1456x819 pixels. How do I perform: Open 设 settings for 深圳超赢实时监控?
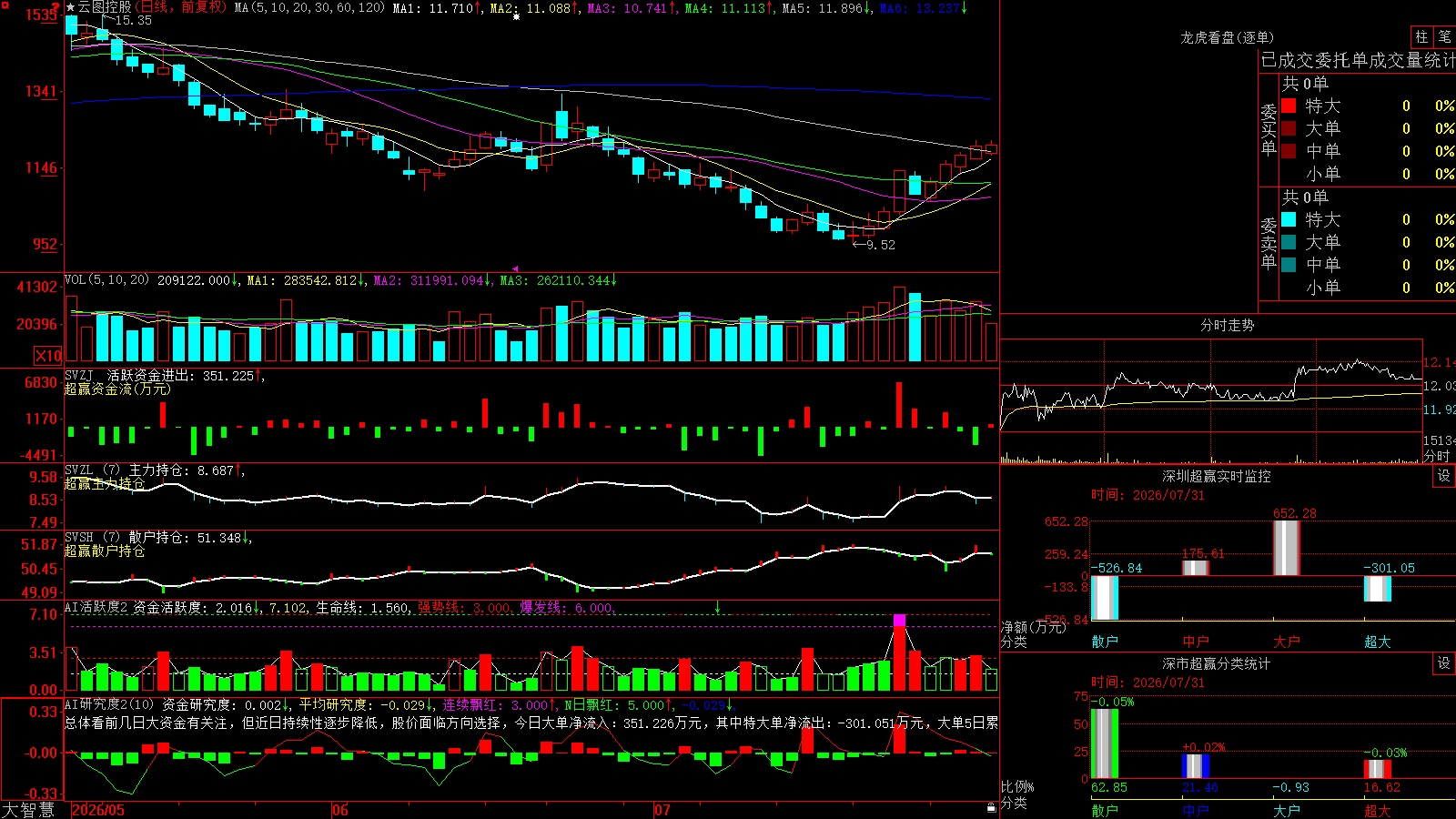(1444, 476)
